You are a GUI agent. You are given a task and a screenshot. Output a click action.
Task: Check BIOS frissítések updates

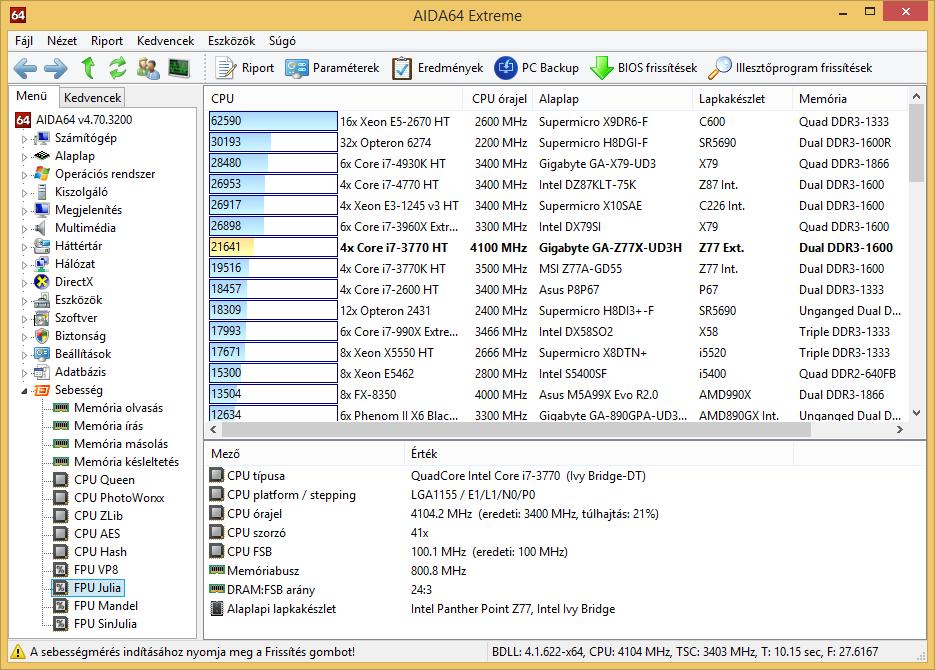(x=644, y=68)
